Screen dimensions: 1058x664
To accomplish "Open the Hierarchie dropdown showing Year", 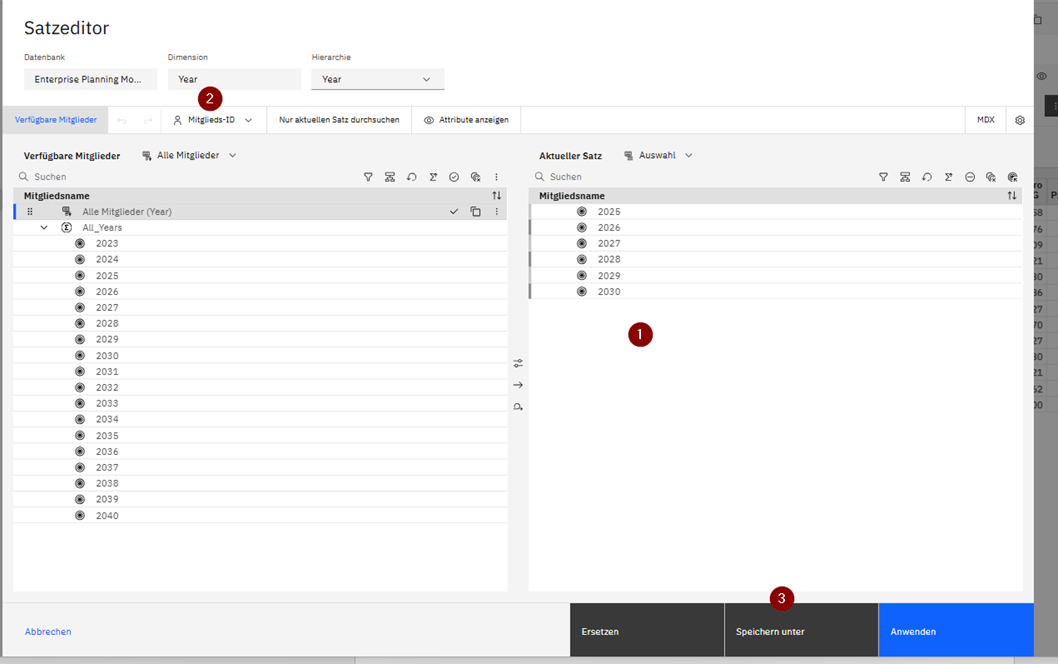I will [x=377, y=79].
